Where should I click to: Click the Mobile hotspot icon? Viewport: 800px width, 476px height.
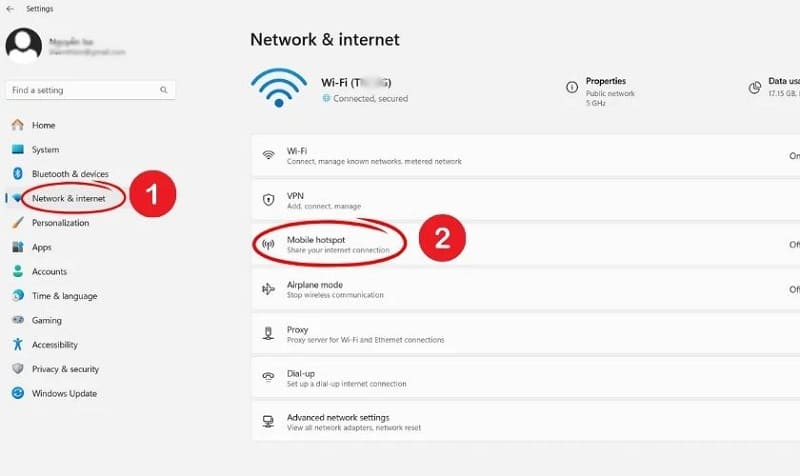pyautogui.click(x=268, y=244)
